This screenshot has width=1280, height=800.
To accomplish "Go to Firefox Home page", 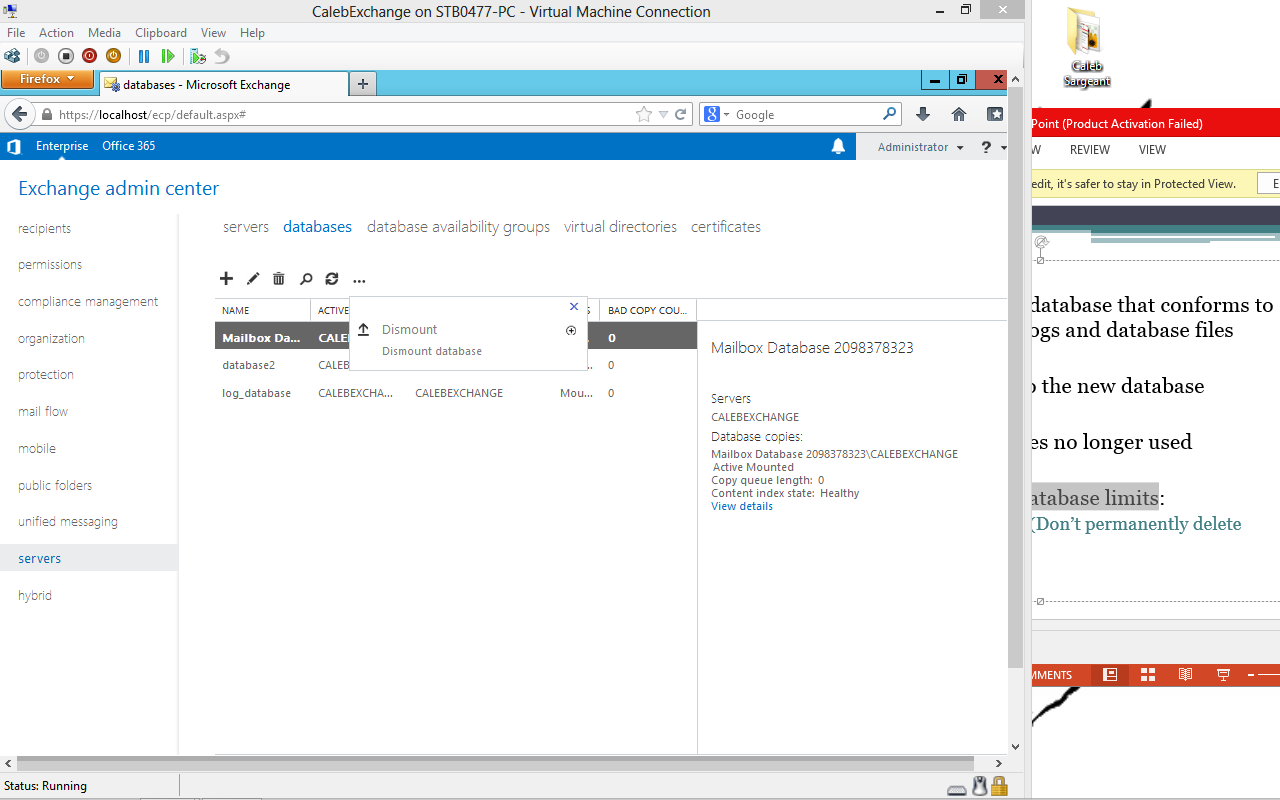I will (x=959, y=114).
